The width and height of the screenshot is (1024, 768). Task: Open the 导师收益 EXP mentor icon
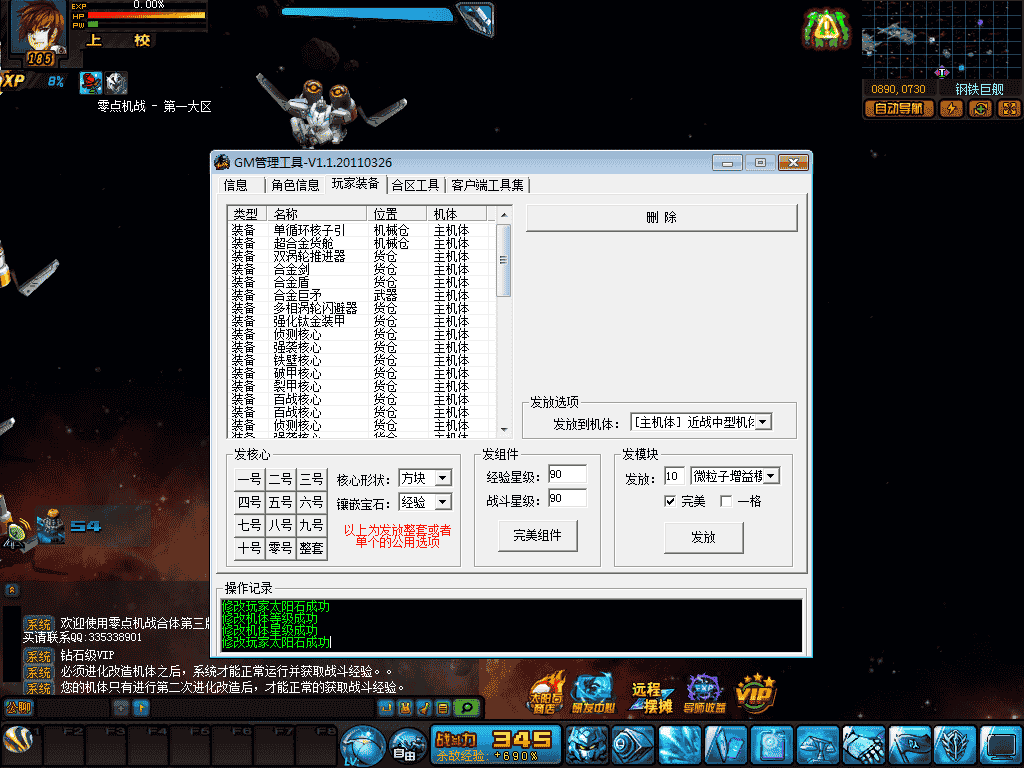pyautogui.click(x=705, y=694)
